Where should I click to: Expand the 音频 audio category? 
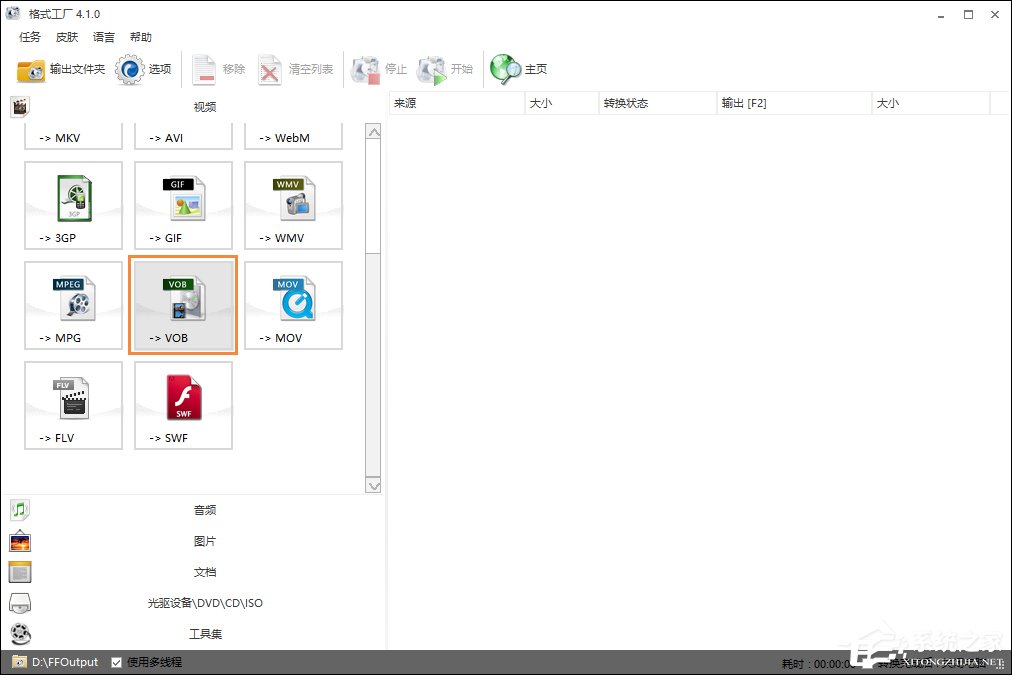tap(204, 510)
